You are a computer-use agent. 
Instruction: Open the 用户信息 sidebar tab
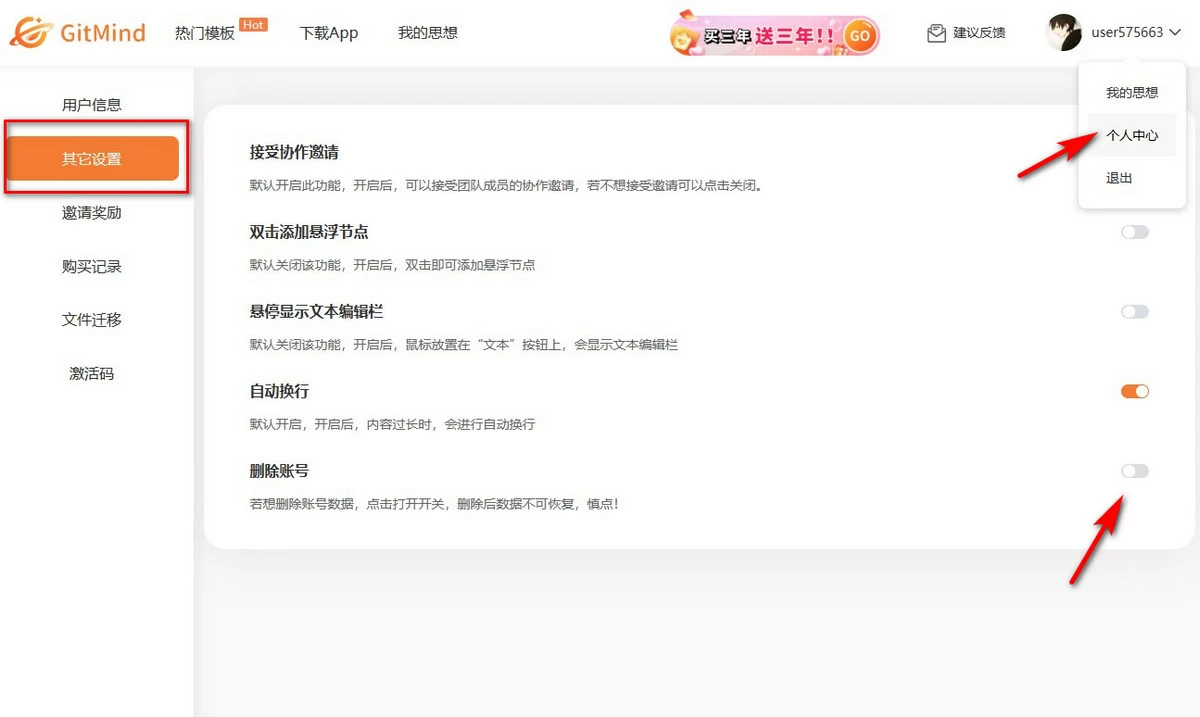pos(92,105)
